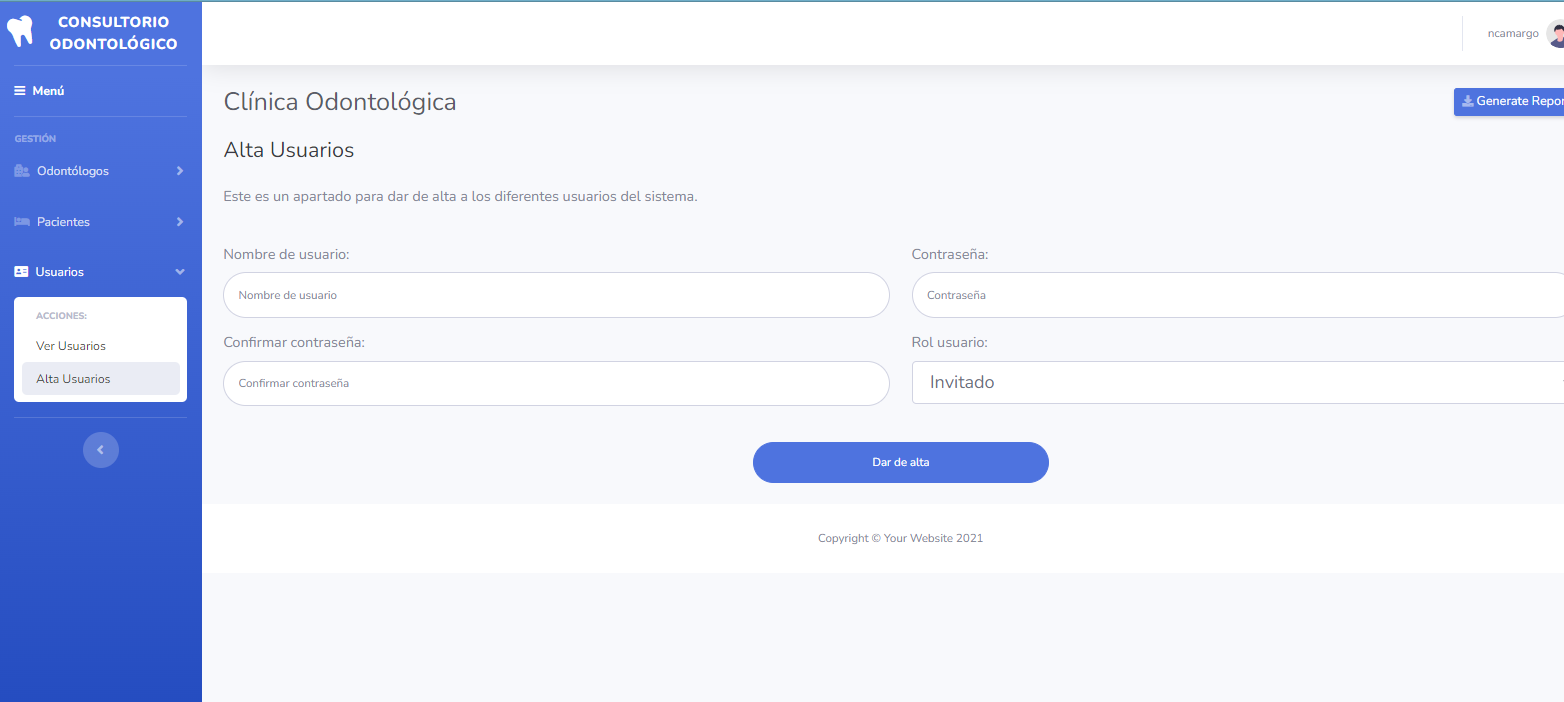Click the Usuarios ID card icon
The image size is (1564, 702).
click(x=21, y=272)
